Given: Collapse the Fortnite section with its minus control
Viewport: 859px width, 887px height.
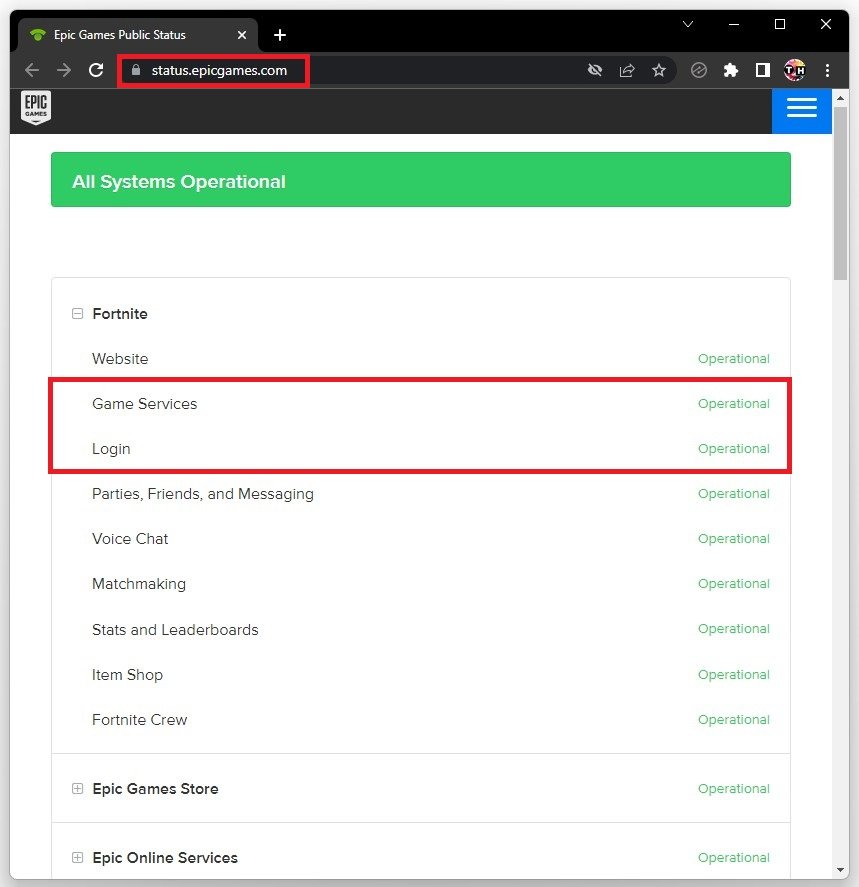Looking at the screenshot, I should (x=77, y=313).
